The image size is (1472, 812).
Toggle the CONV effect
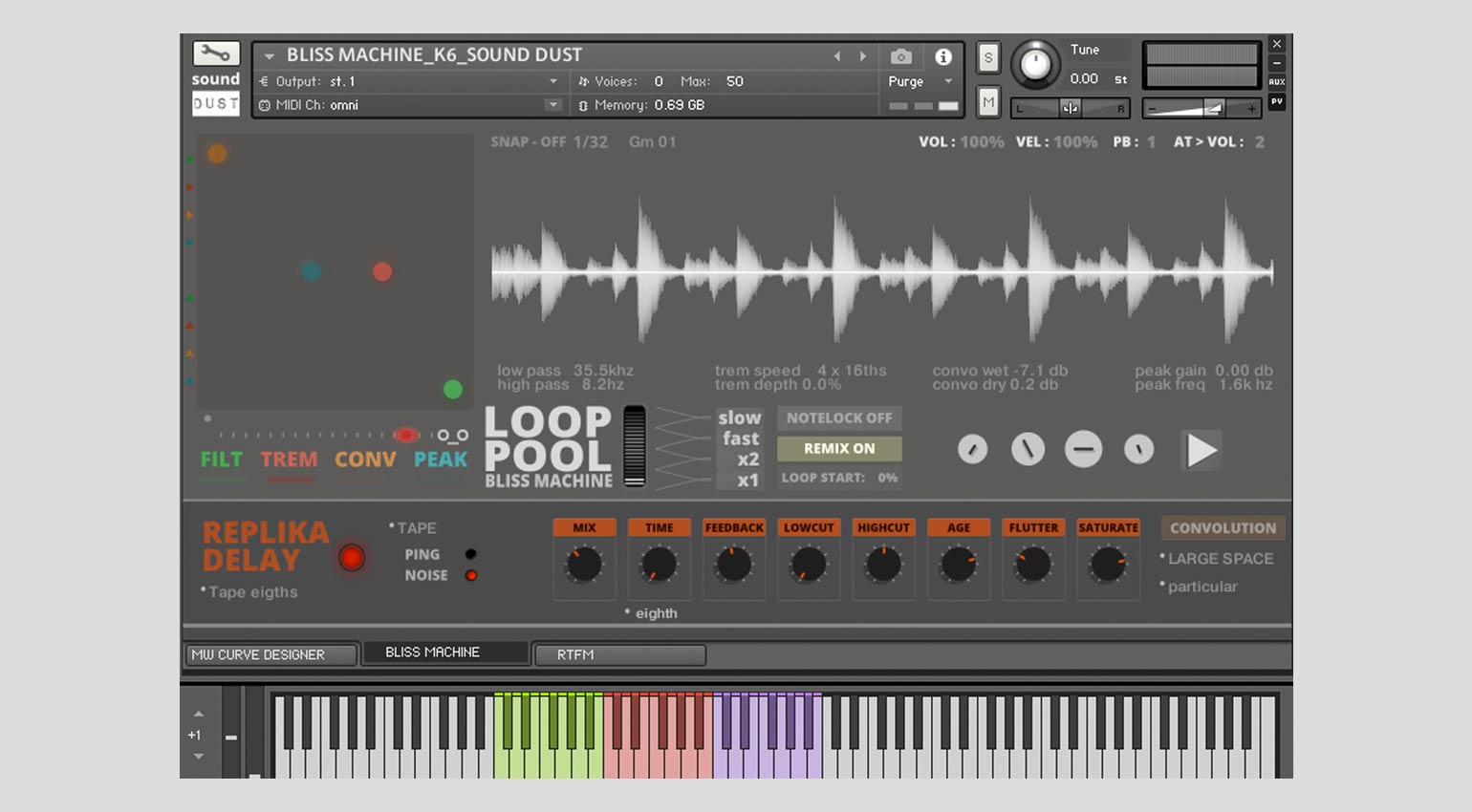(365, 459)
